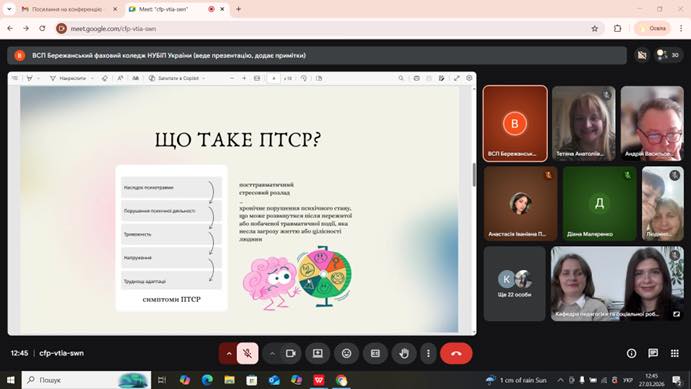This screenshot has height=389, width=691.
Task: Click the page number field in PDF toolbar
Action: (274, 78)
